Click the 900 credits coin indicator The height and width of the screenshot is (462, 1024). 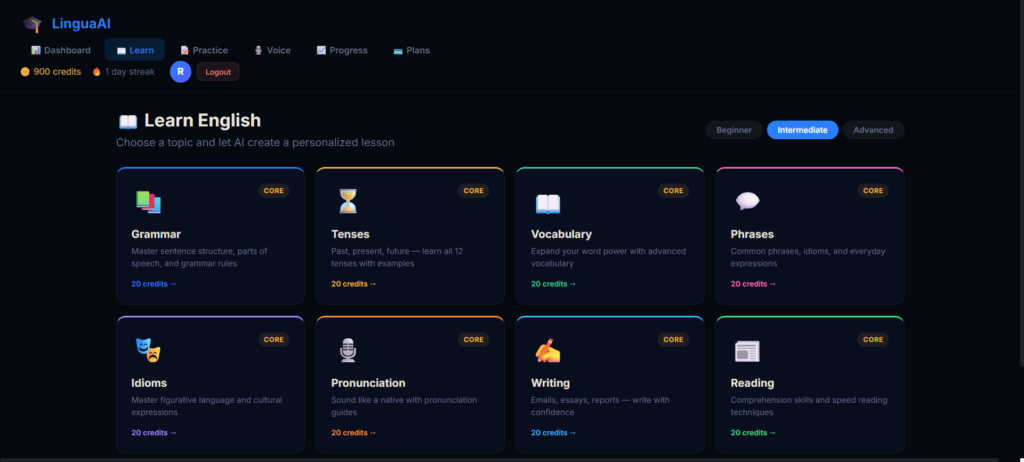(x=51, y=72)
